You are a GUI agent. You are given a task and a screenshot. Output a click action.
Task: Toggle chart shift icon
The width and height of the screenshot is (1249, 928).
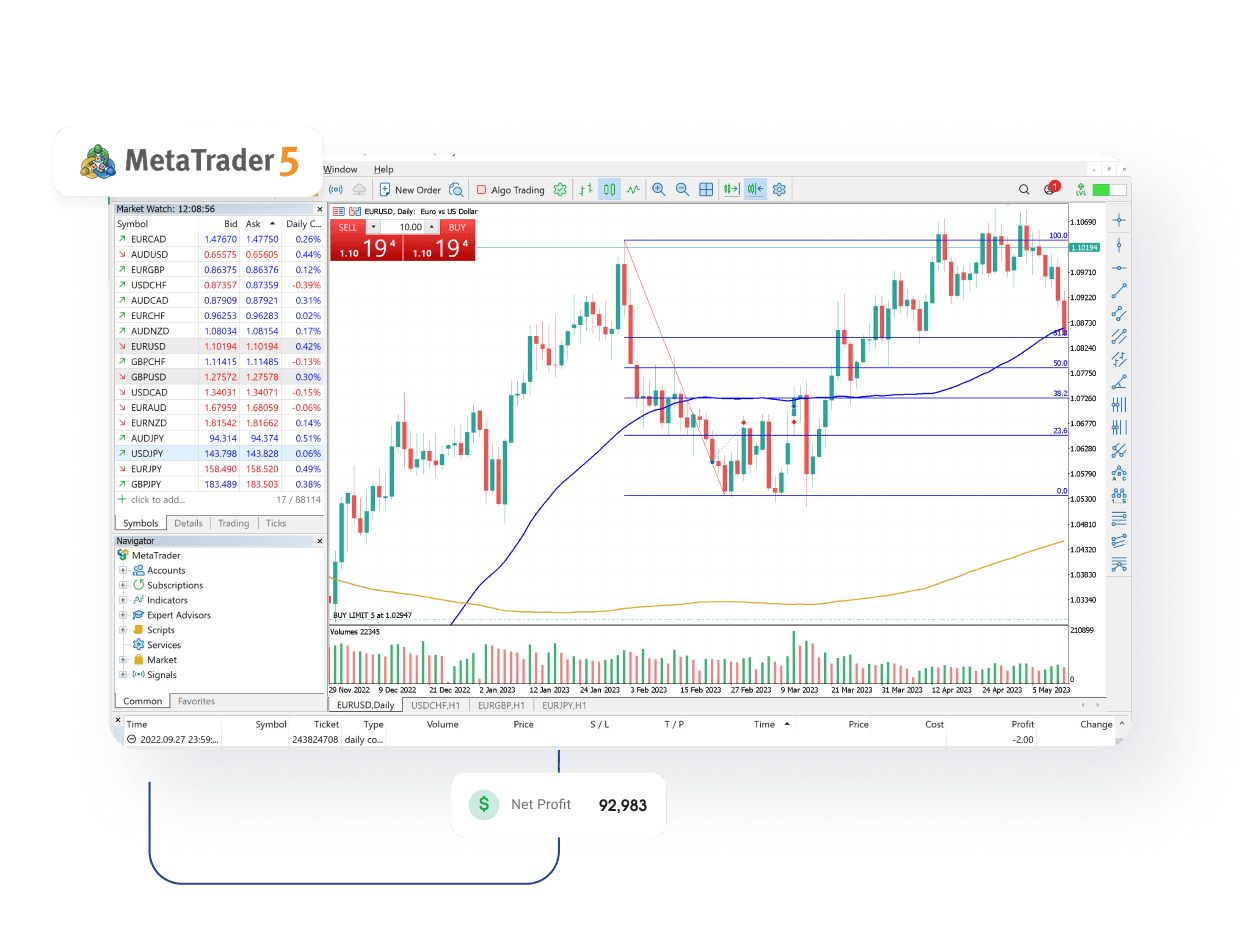(755, 189)
